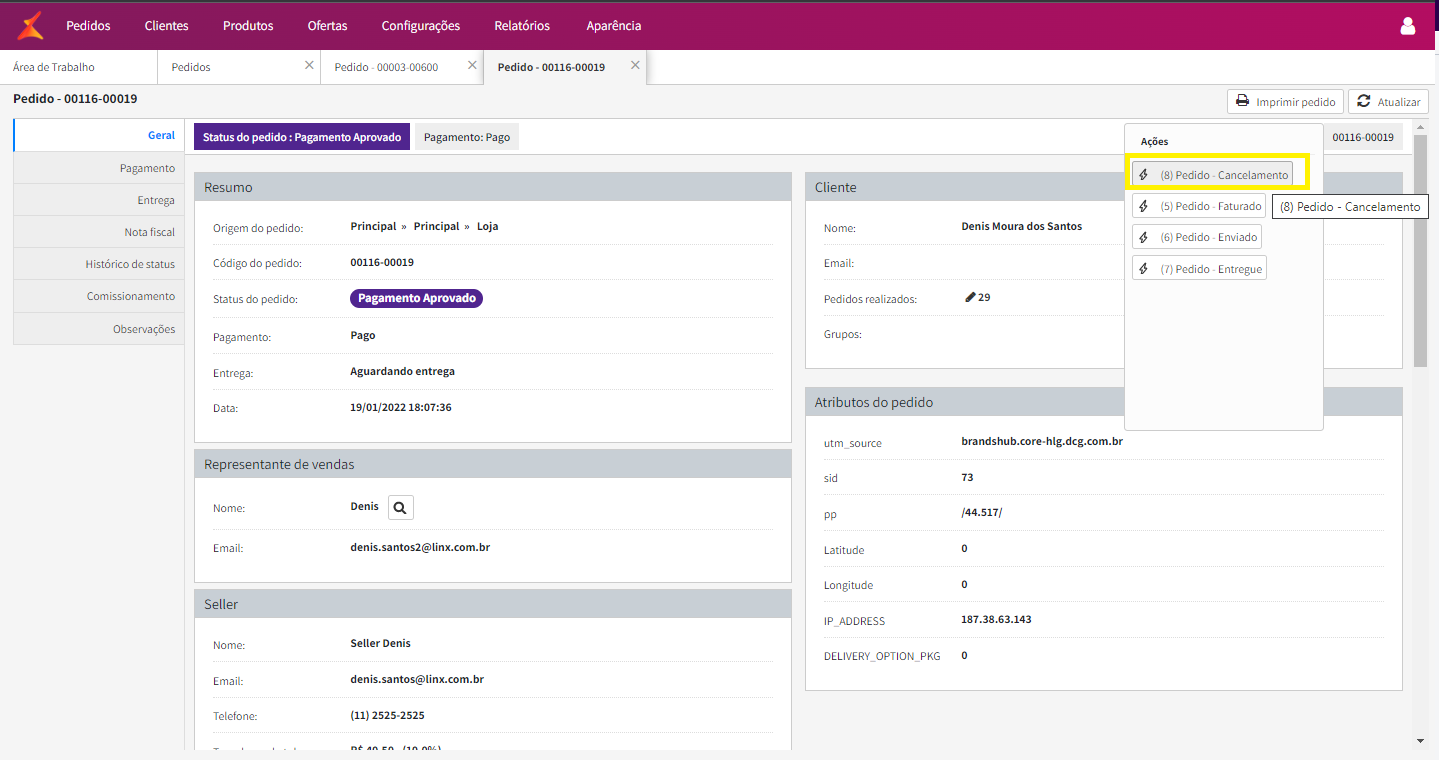This screenshot has height=760, width=1439.
Task: Close the Pedido - 00003-00600 tab
Action: click(472, 65)
